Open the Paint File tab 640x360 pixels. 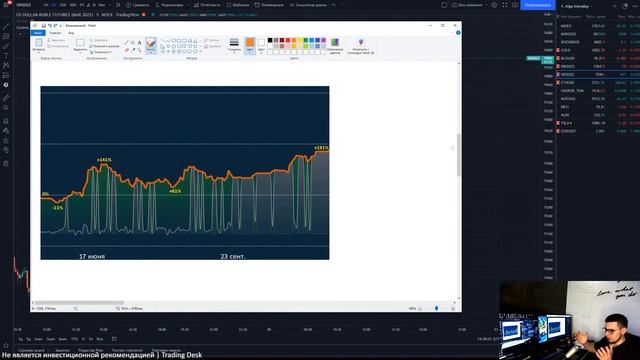tap(38, 33)
